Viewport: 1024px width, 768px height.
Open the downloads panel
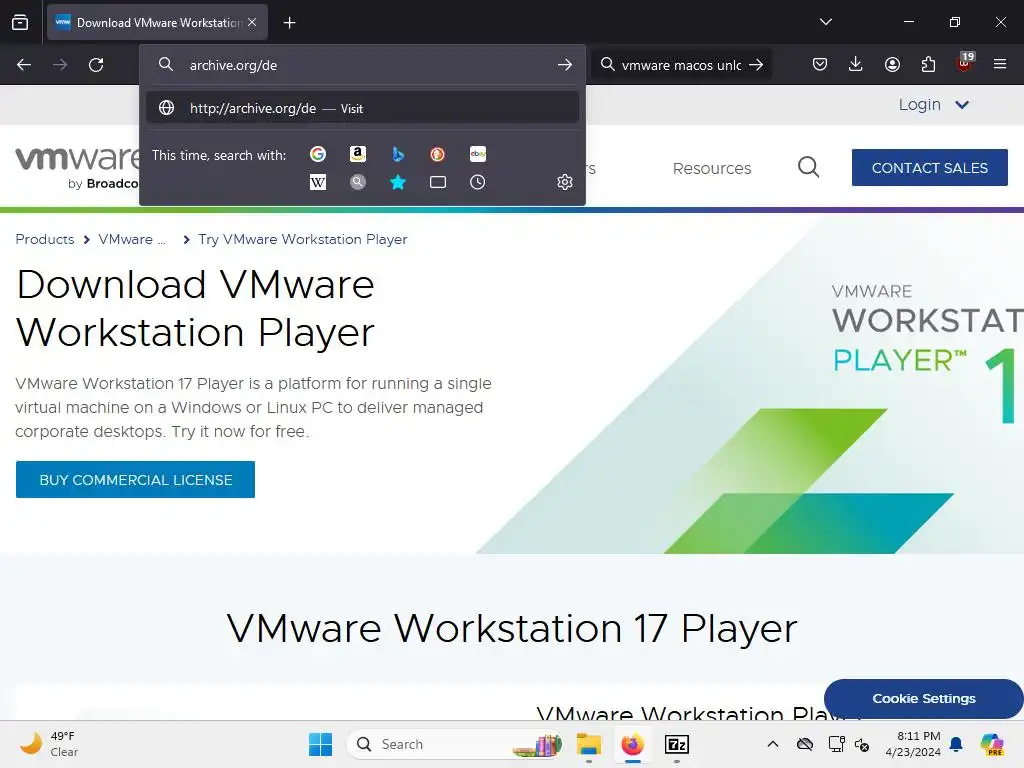[x=856, y=64]
